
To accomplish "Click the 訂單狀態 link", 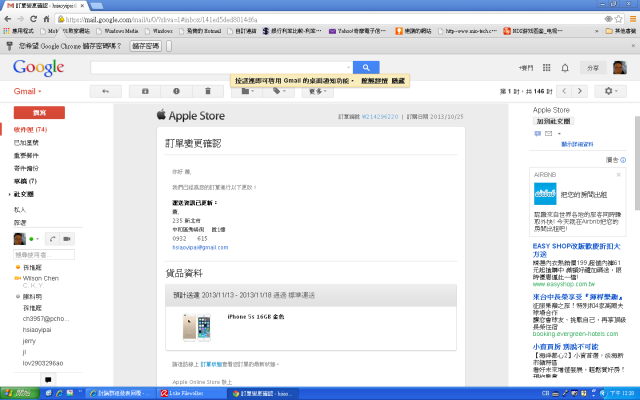I will [x=211, y=364].
